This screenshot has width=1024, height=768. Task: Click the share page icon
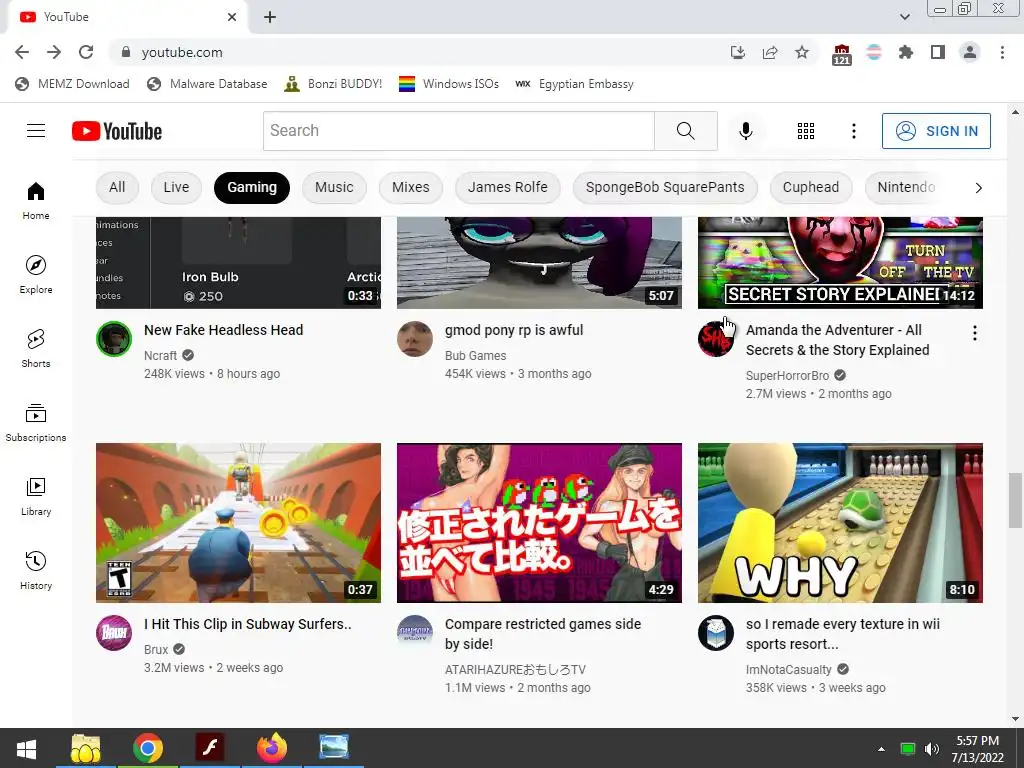tap(770, 52)
